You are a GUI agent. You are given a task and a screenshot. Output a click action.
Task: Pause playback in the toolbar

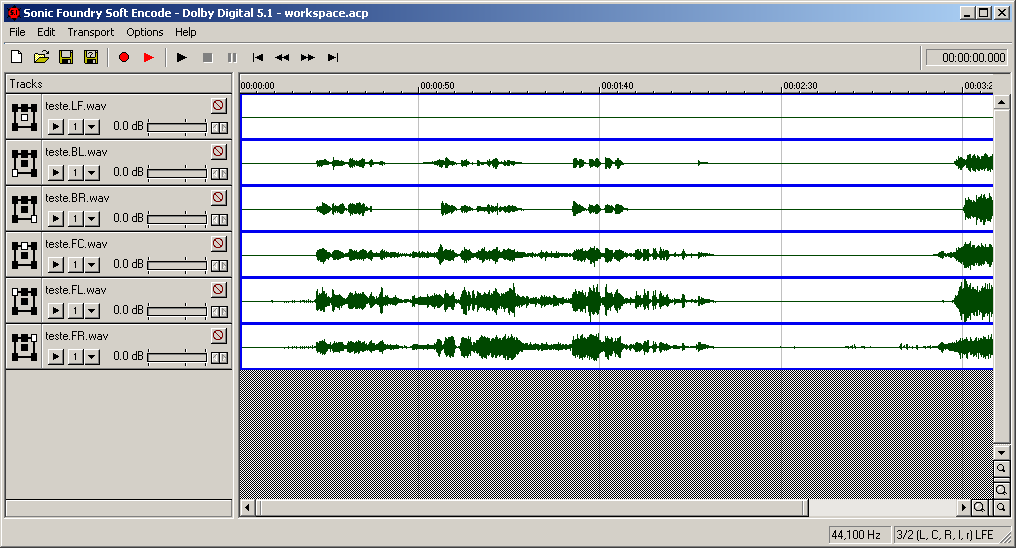coord(232,58)
